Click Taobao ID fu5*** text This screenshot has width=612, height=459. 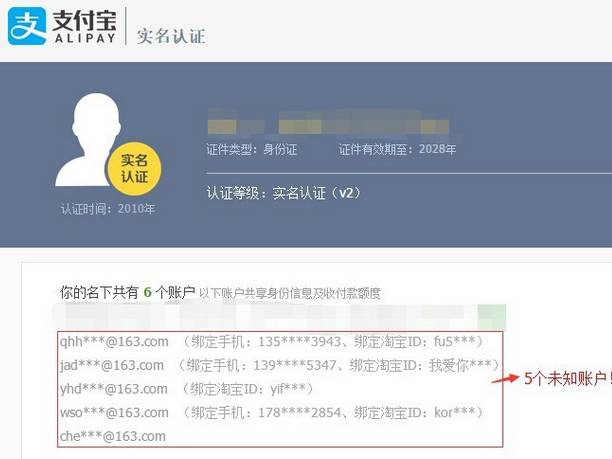[454, 342]
